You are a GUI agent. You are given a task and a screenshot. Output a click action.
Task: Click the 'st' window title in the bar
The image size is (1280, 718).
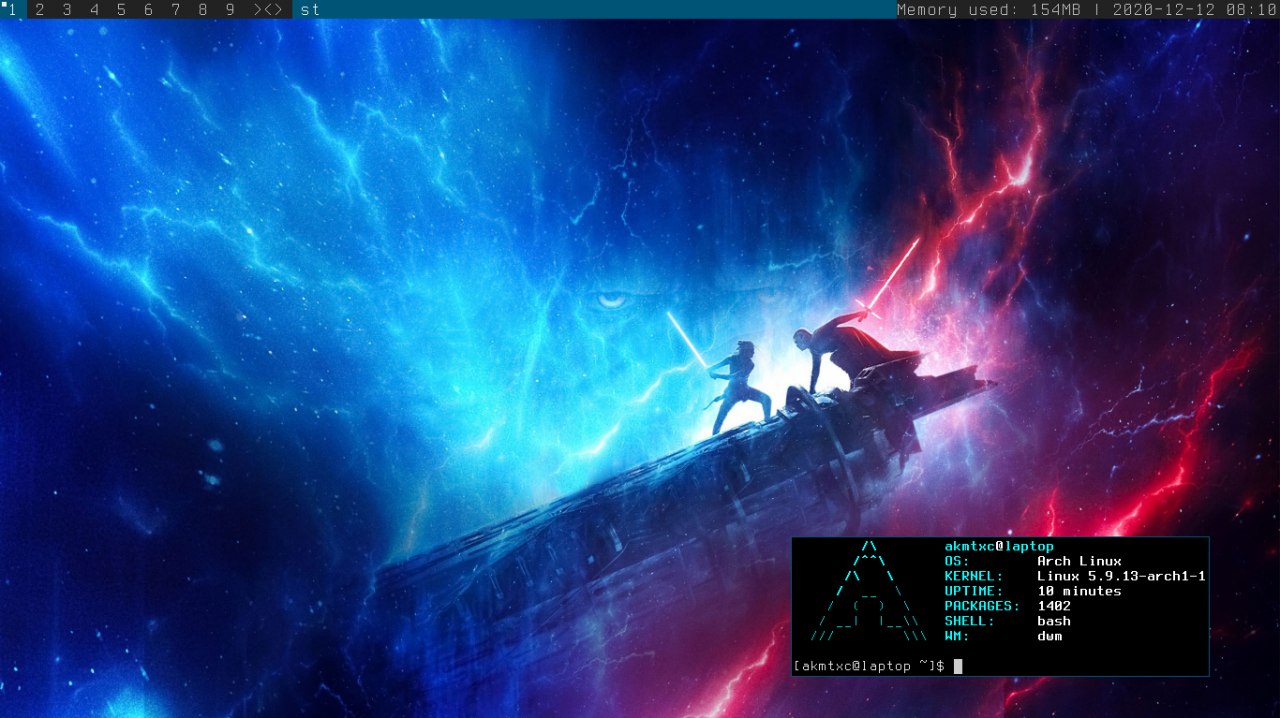311,10
